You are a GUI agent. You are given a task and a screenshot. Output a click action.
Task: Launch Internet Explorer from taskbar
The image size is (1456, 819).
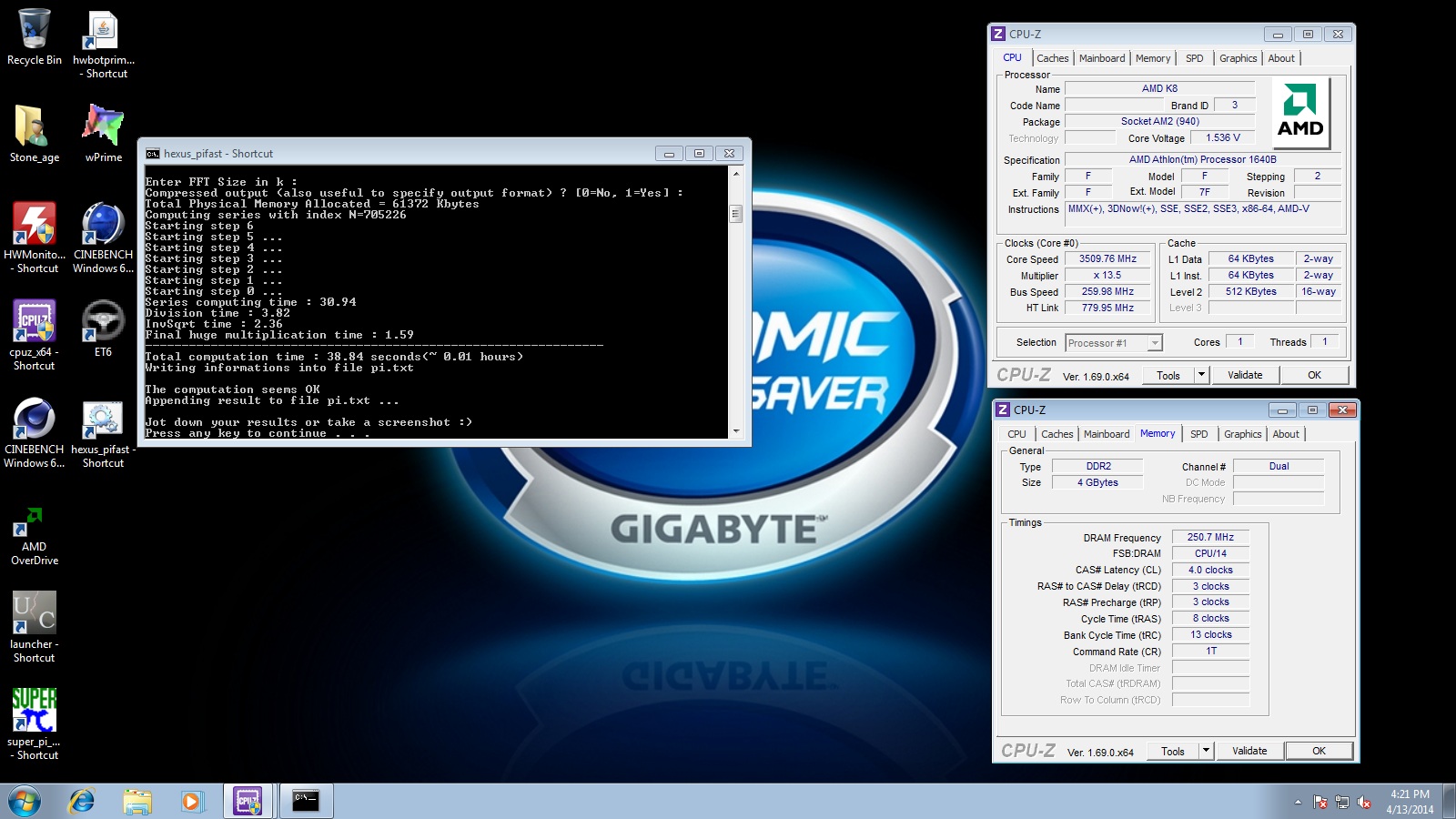click(x=82, y=801)
